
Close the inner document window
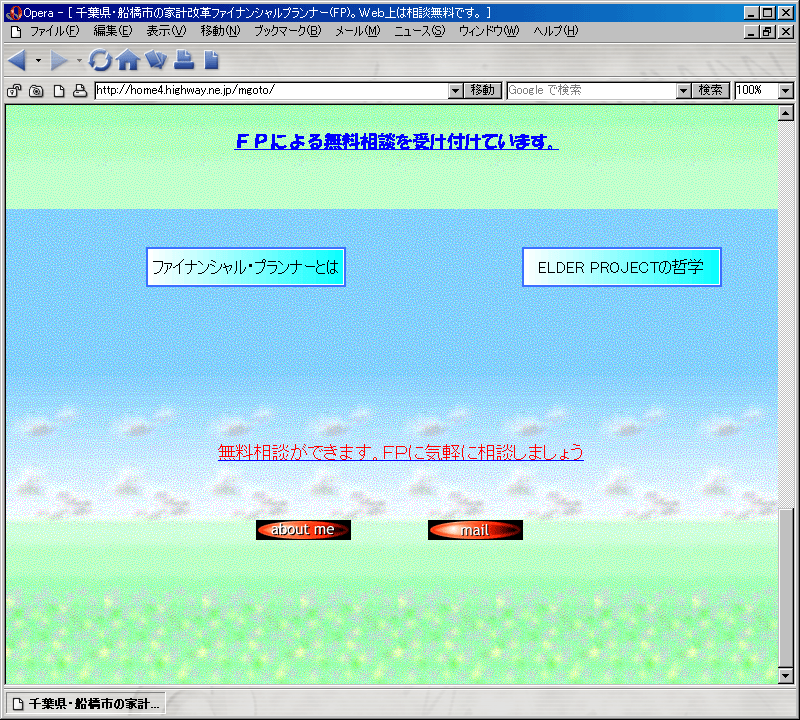pos(786,32)
